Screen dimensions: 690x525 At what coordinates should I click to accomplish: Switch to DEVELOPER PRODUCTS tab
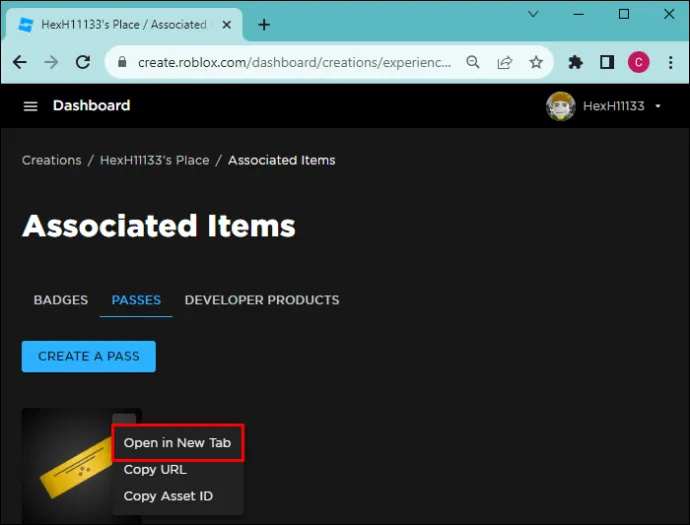[x=262, y=300]
